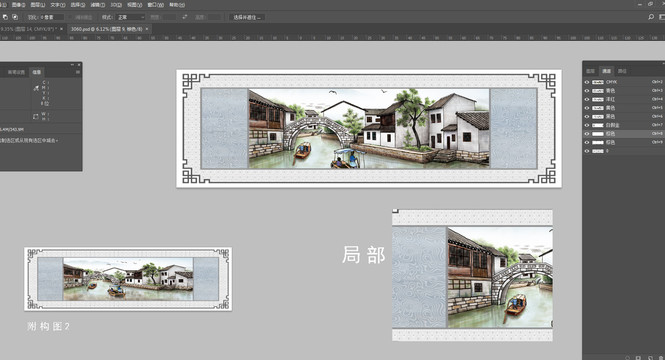
Task: Click the large framed water-town artwork
Action: [369, 128]
